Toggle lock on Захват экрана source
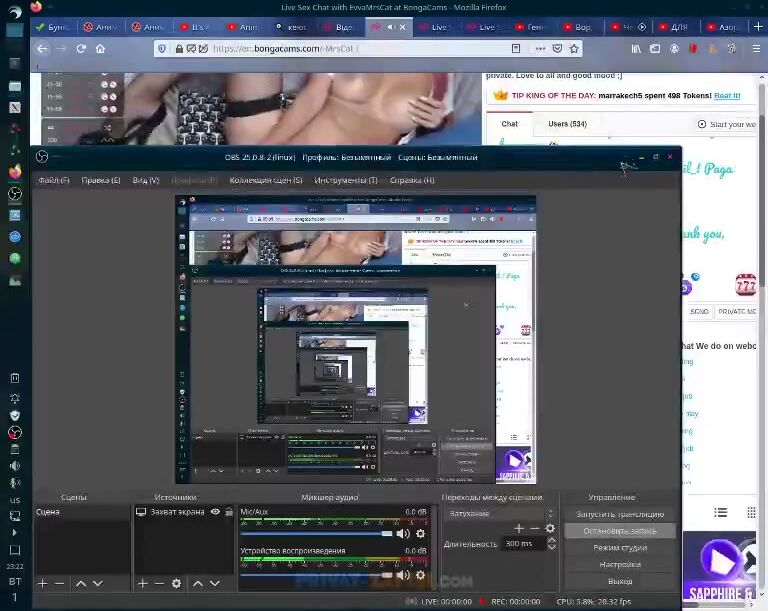Viewport: 768px width, 611px height. coord(229,512)
